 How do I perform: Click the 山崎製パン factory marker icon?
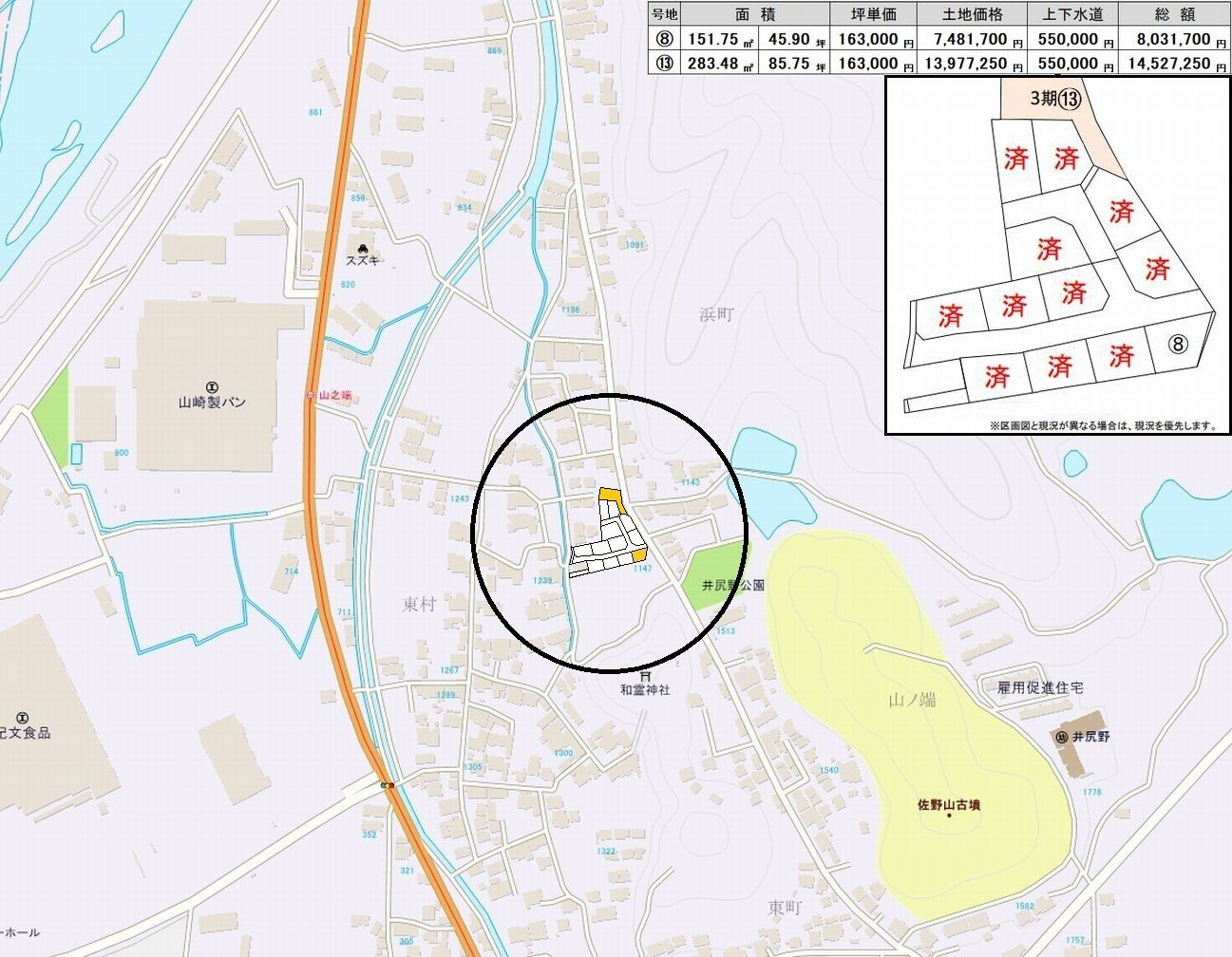pyautogui.click(x=212, y=387)
